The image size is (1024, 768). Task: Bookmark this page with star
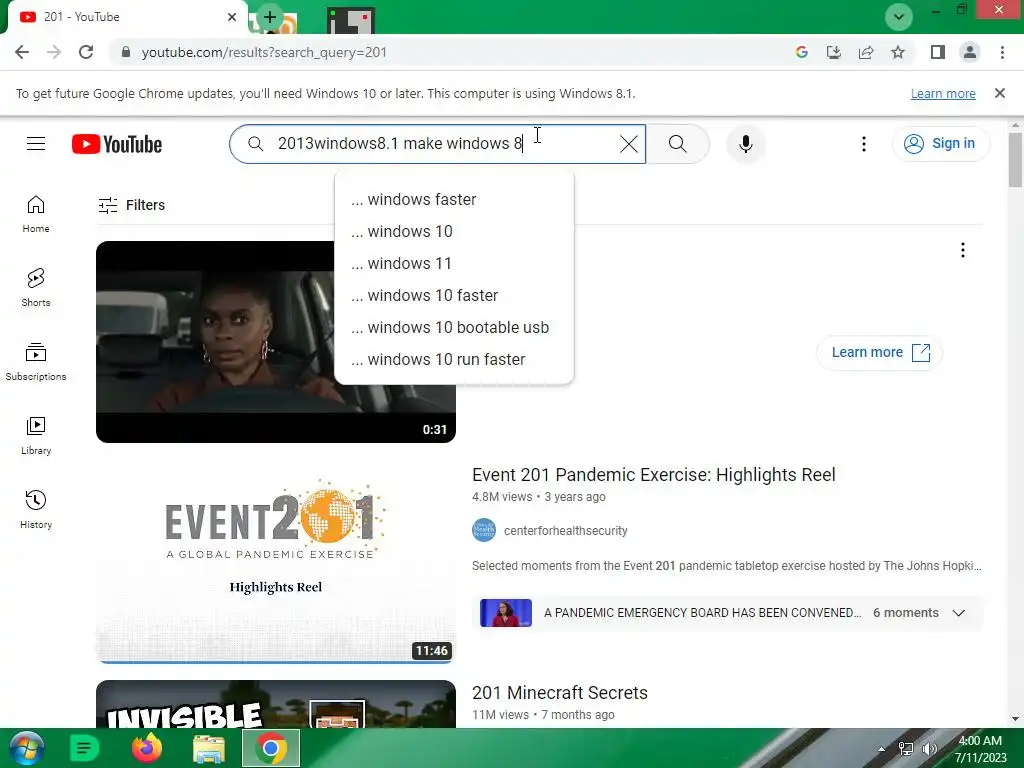(898, 52)
